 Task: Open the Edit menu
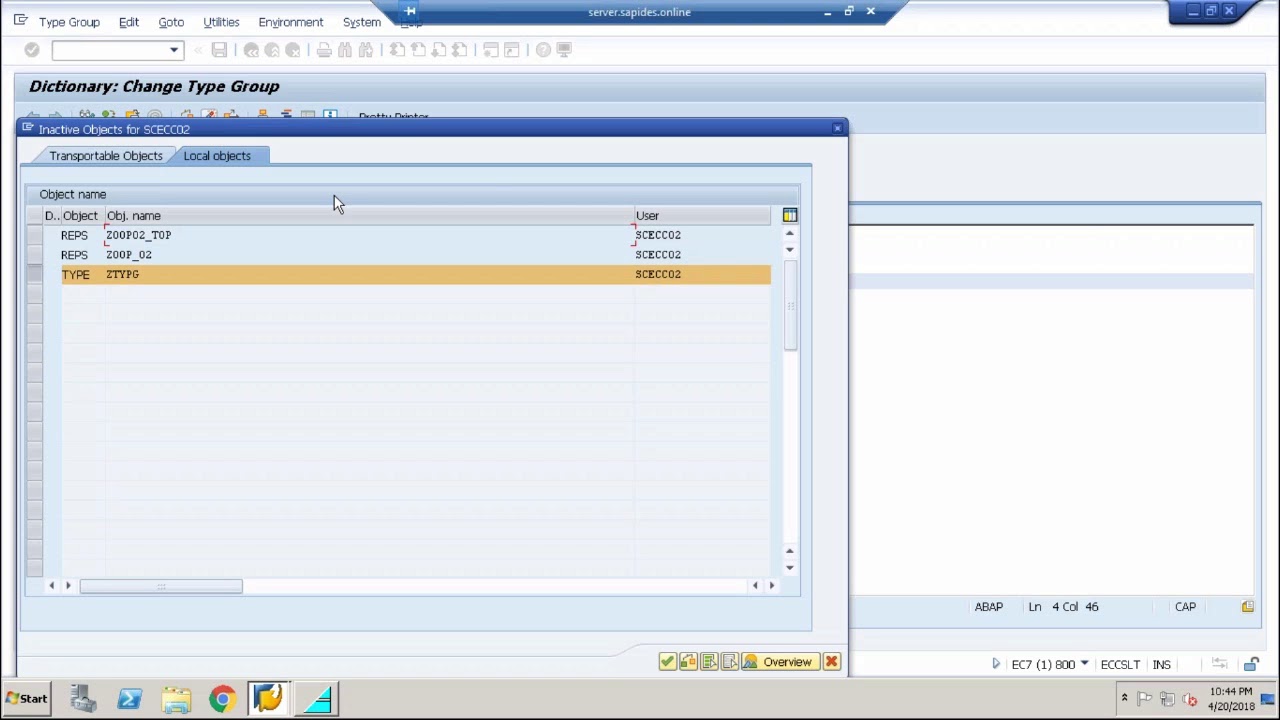coord(129,22)
